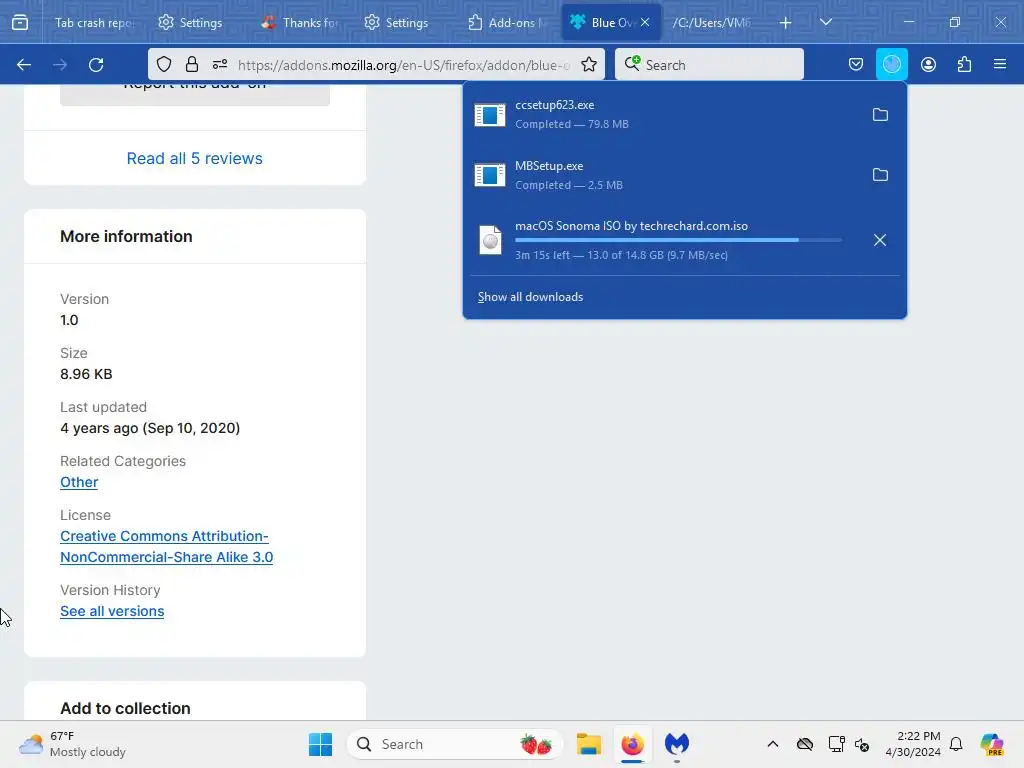1024x768 pixels.
Task: Open the Copilot preview taskbar icon
Action: (x=991, y=744)
